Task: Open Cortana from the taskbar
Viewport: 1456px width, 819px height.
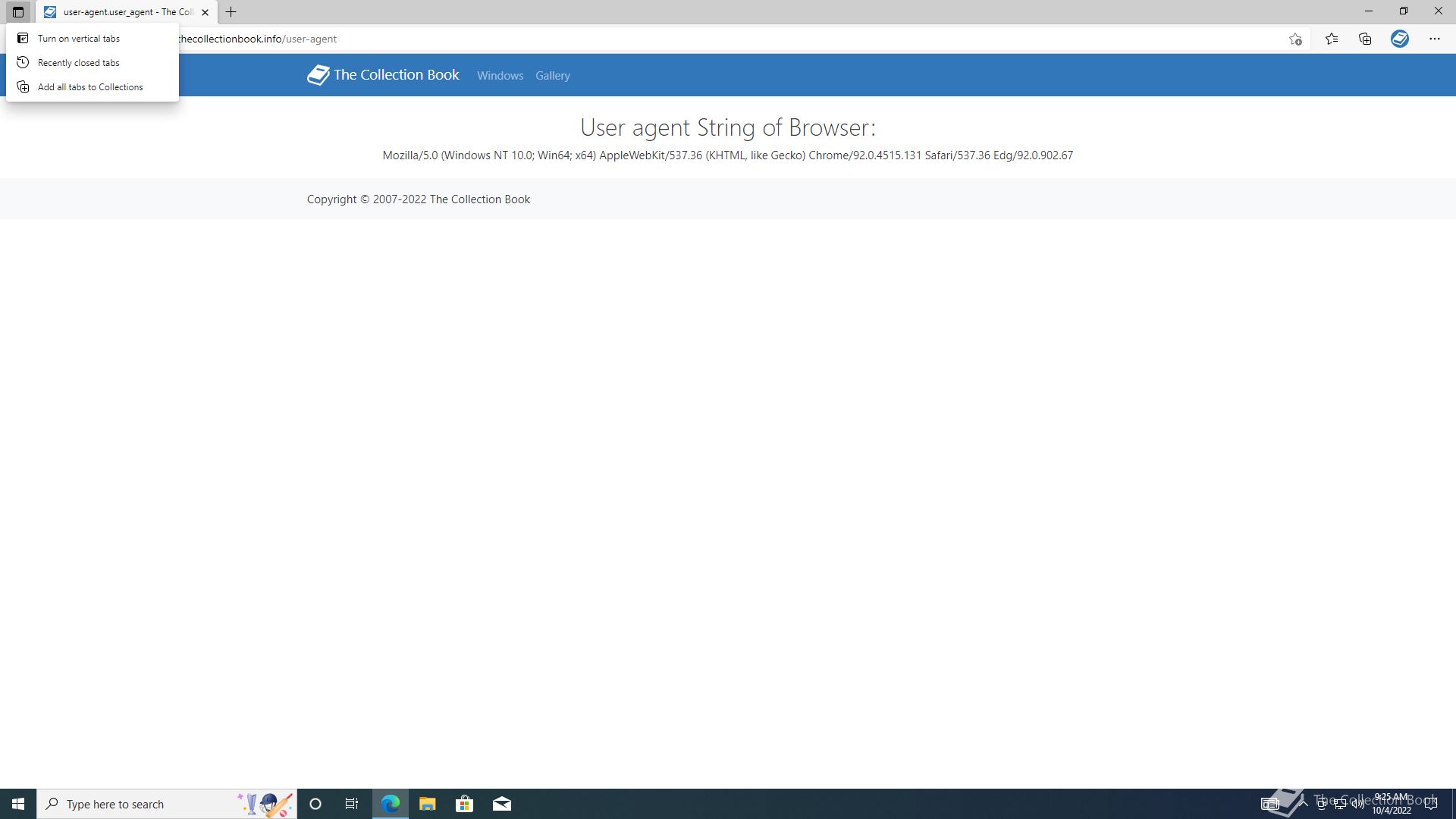Action: [x=315, y=804]
